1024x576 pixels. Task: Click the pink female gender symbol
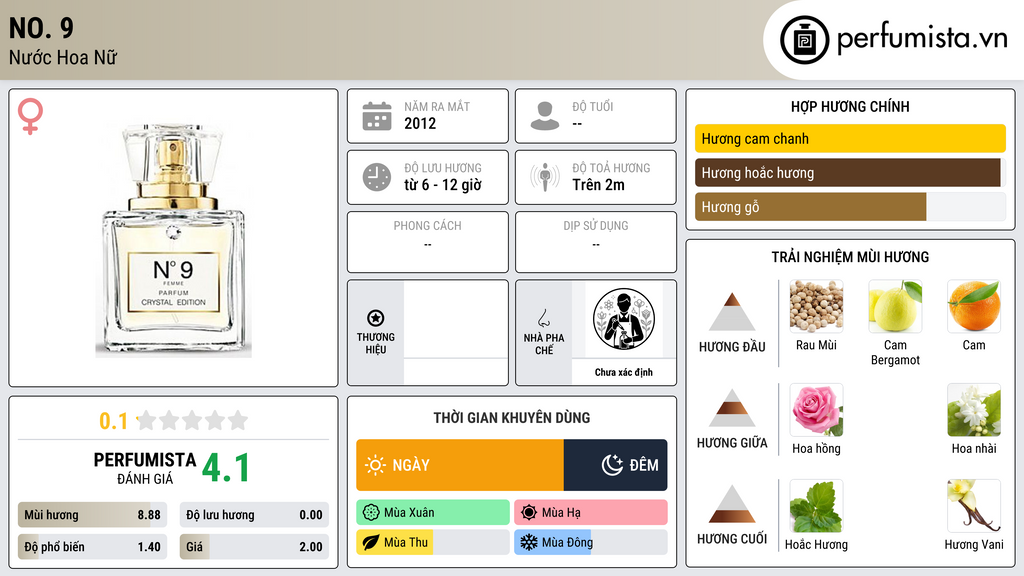tap(30, 116)
